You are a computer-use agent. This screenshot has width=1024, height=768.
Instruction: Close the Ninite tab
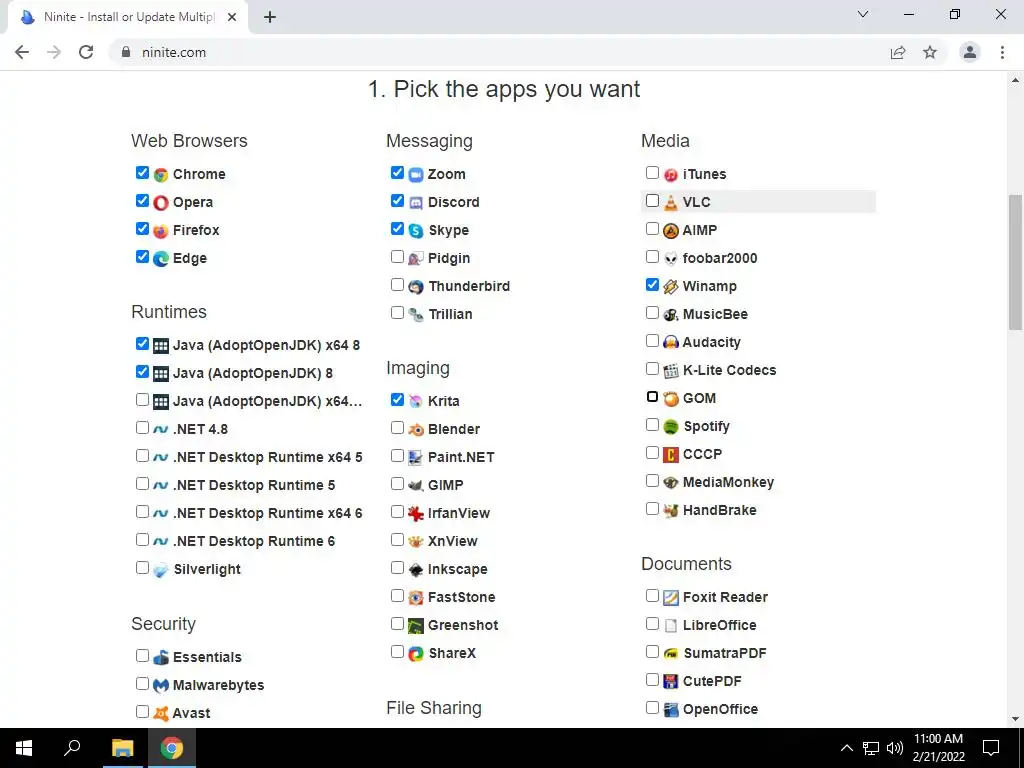[232, 17]
